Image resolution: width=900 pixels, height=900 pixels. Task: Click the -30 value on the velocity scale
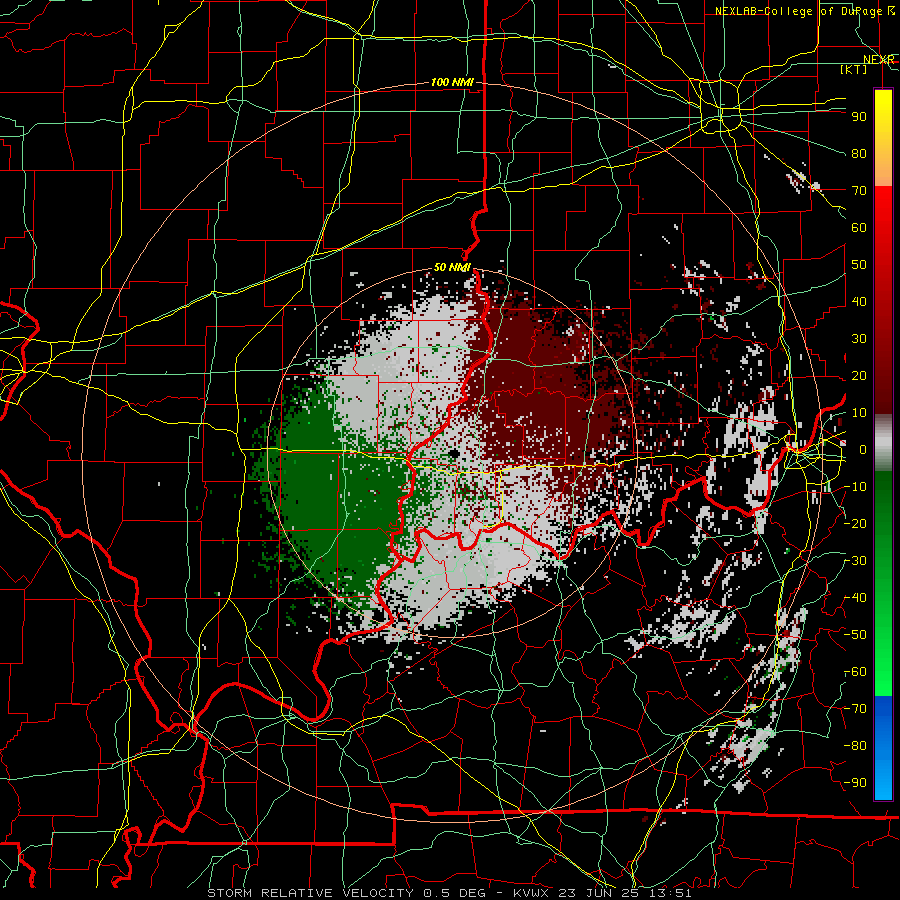click(x=855, y=561)
